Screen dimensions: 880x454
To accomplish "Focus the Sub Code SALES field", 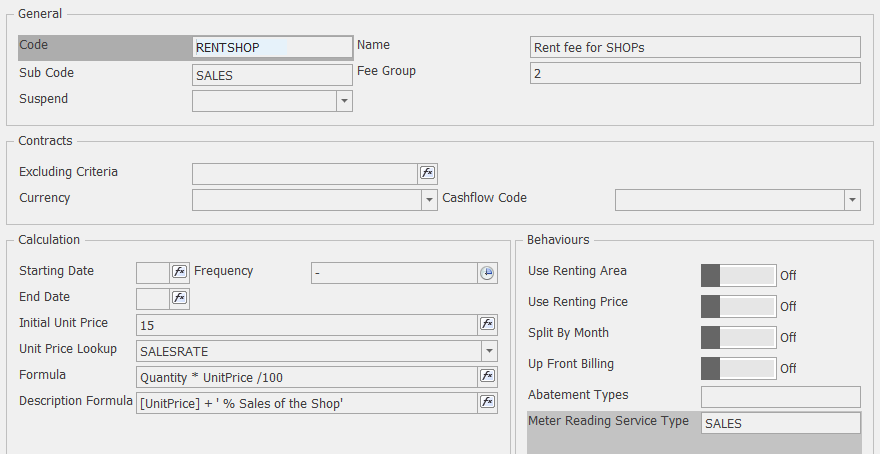I will pyautogui.click(x=271, y=74).
